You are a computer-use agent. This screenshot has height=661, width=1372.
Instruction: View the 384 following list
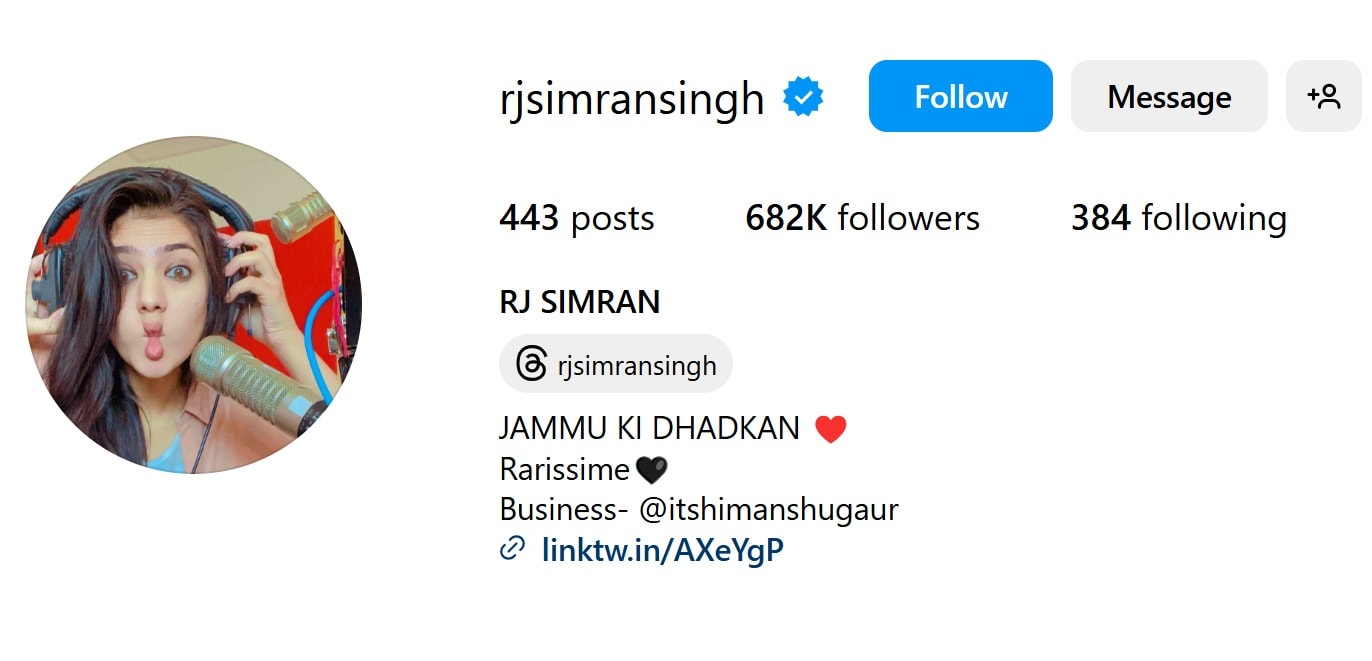coord(1179,218)
